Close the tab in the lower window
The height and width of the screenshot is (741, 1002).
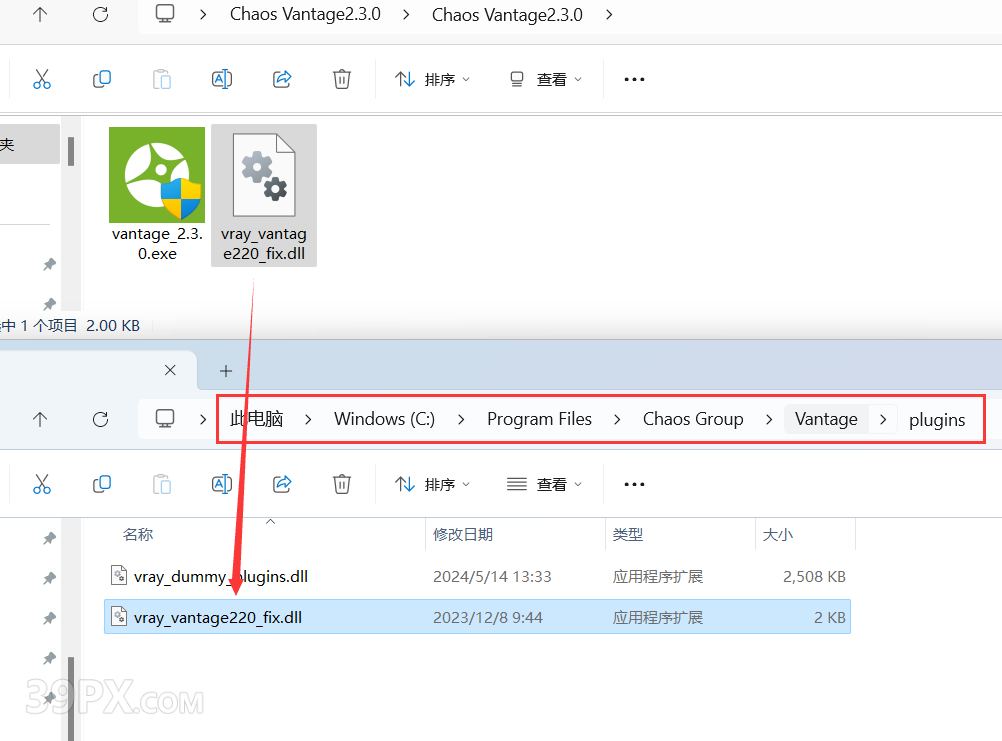[x=170, y=370]
